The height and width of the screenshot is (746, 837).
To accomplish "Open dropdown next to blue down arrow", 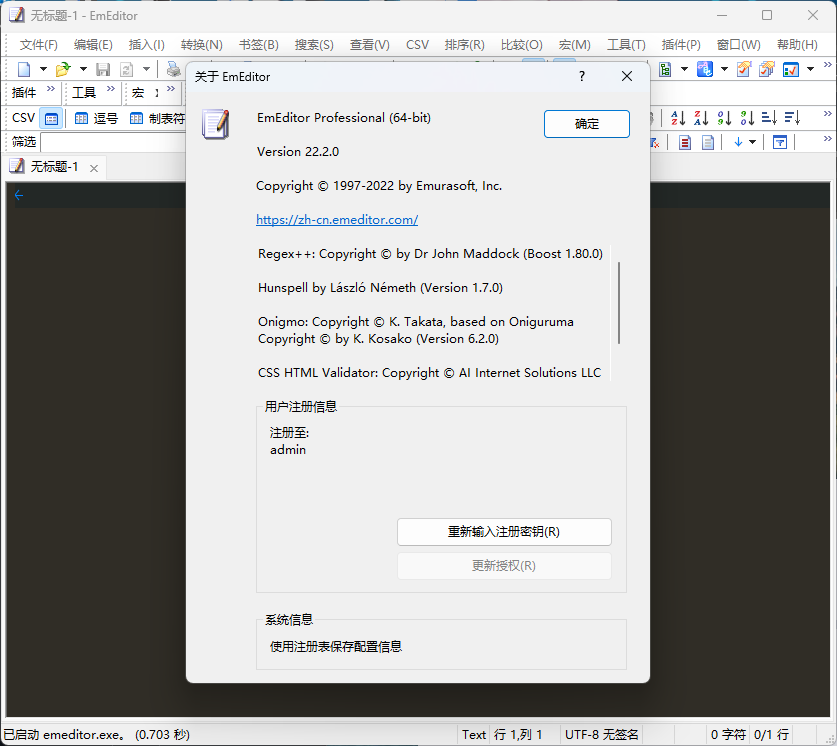I will coord(753,142).
